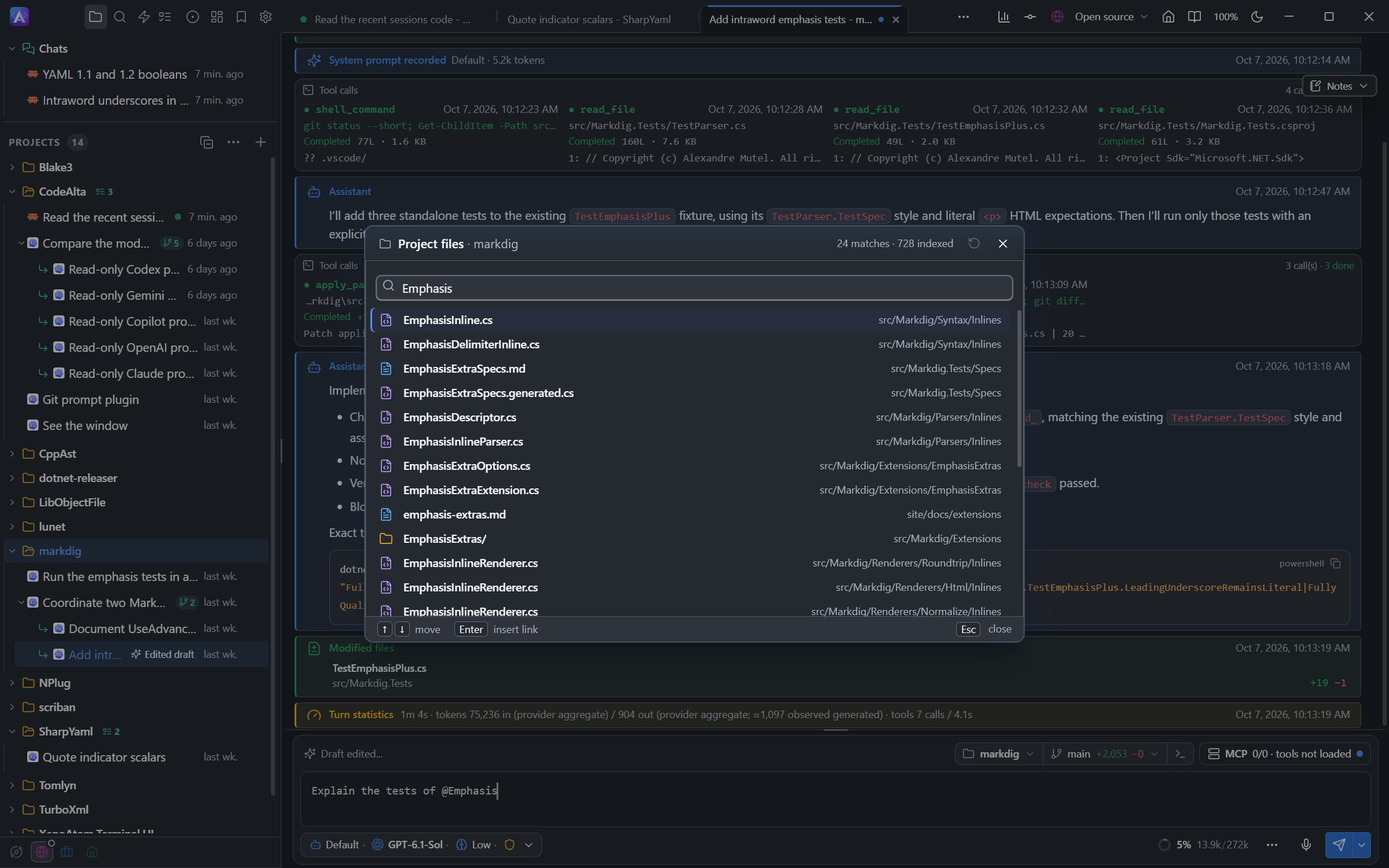Open the Notes dropdown
The image size is (1389, 868).
(x=1339, y=86)
